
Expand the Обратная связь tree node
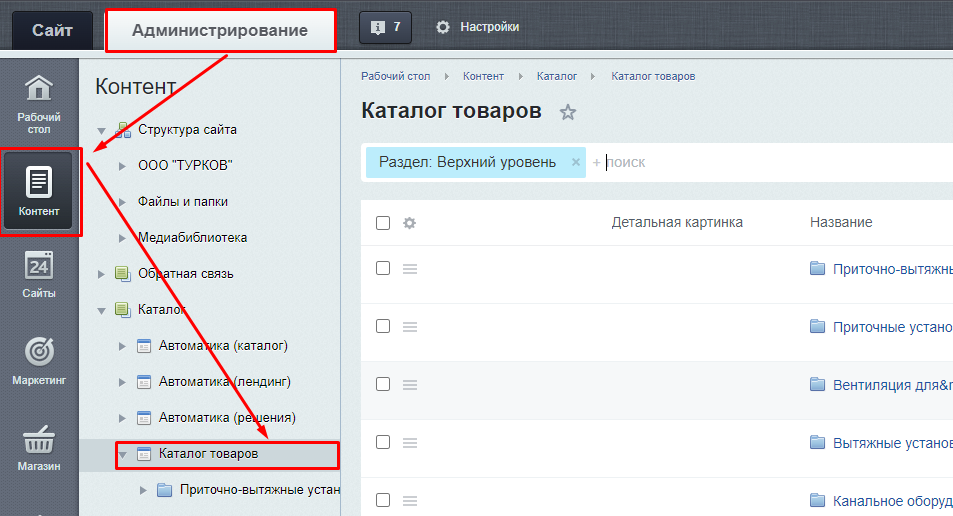[x=101, y=274]
